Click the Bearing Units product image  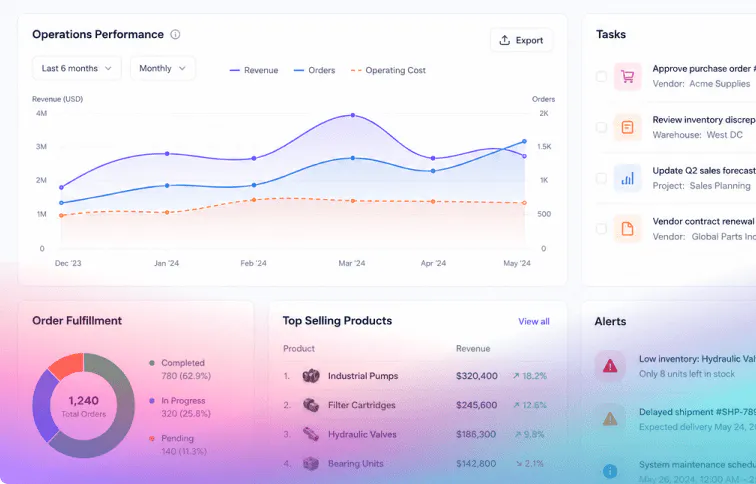click(311, 463)
